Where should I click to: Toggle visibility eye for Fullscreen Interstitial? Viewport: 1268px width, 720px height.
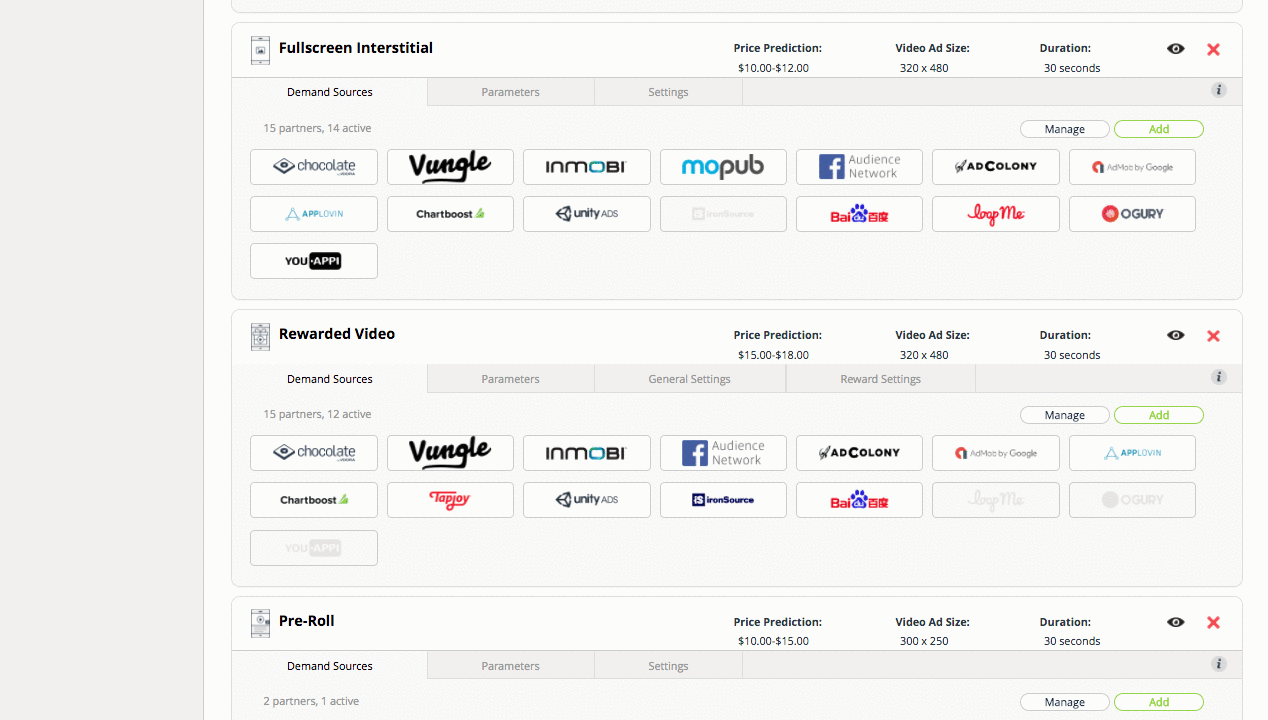coord(1176,49)
